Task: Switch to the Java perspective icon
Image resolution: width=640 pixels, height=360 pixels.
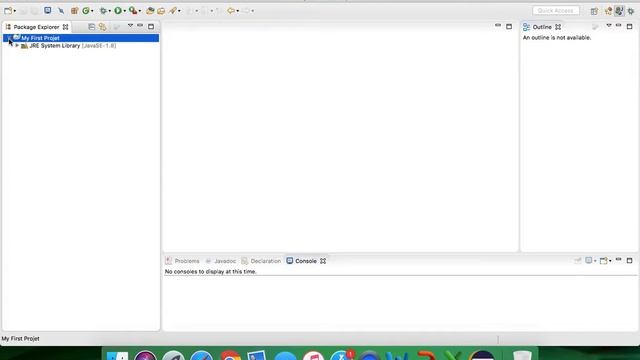Action: 619,11
